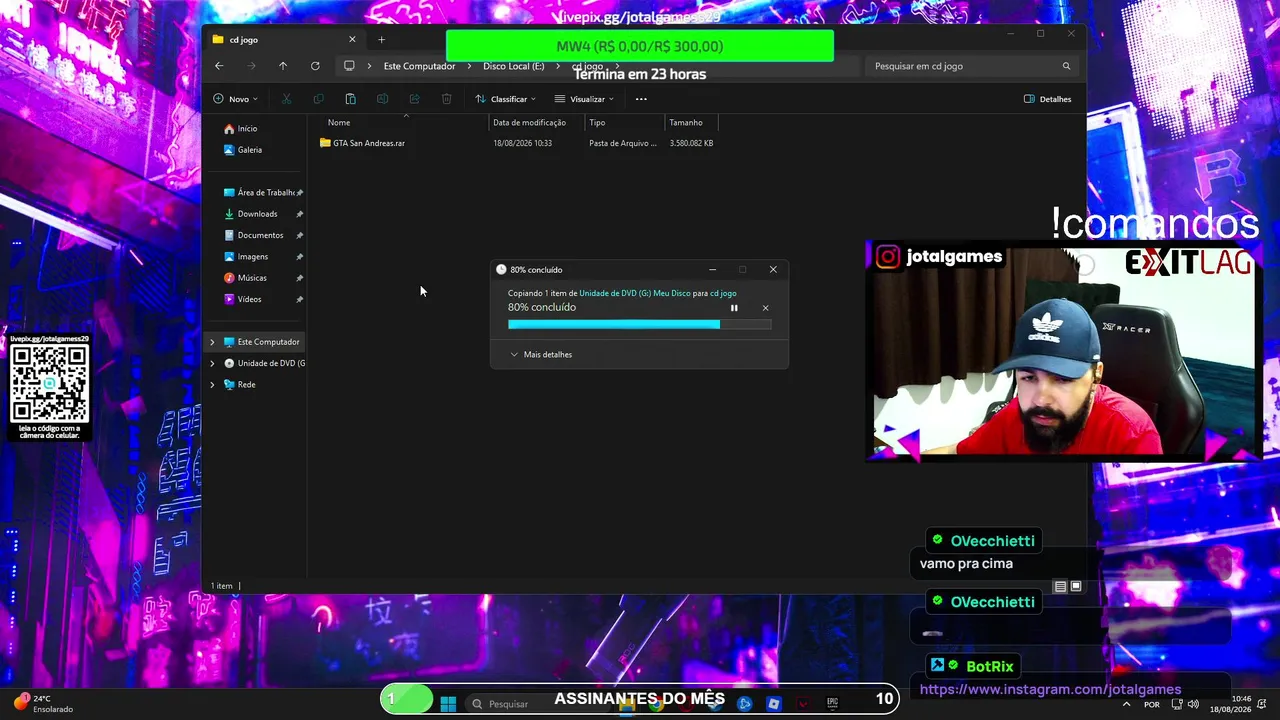Sort by Data de modificação column
This screenshot has height=720, width=1280.
(x=529, y=123)
